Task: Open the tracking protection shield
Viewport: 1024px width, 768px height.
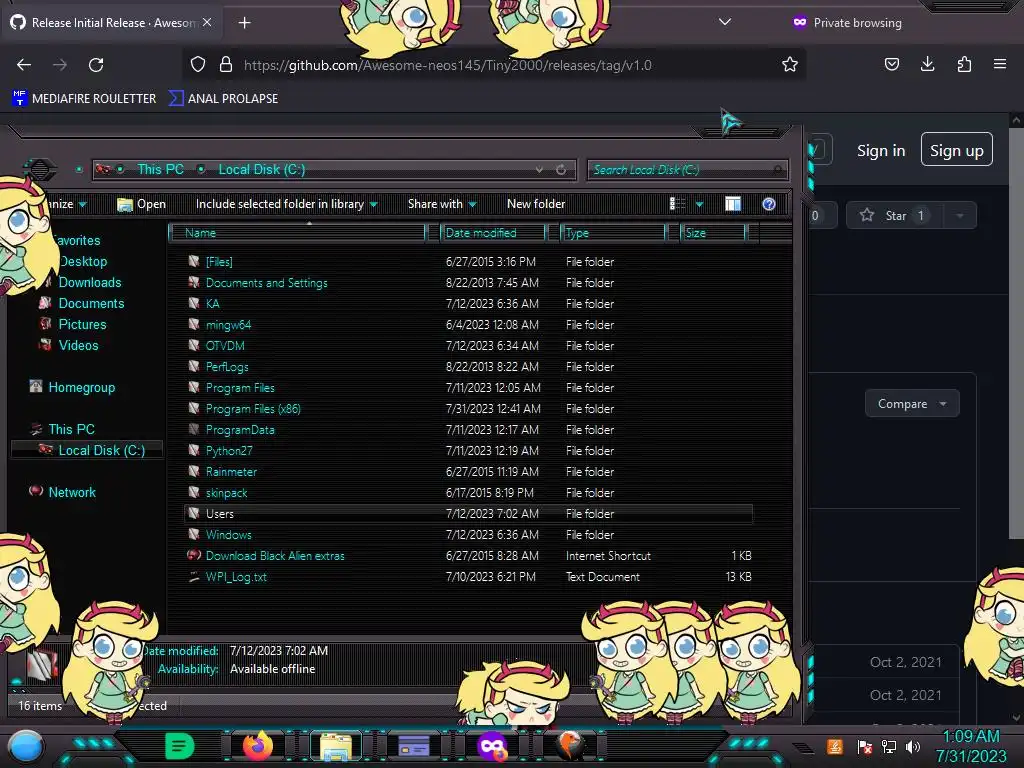Action: coord(198,65)
